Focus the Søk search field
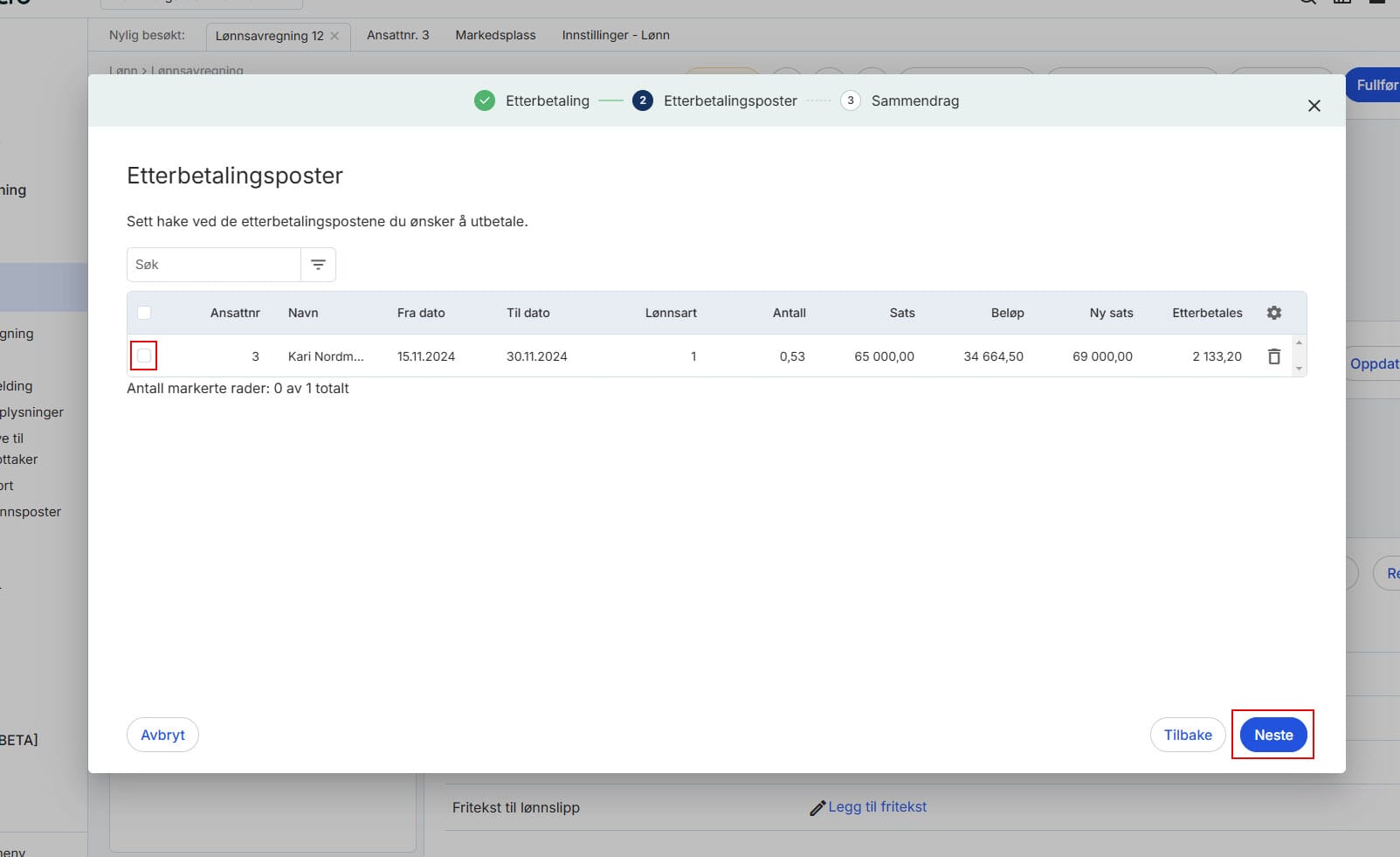Screen dimensions: 1400x857 pos(214,265)
